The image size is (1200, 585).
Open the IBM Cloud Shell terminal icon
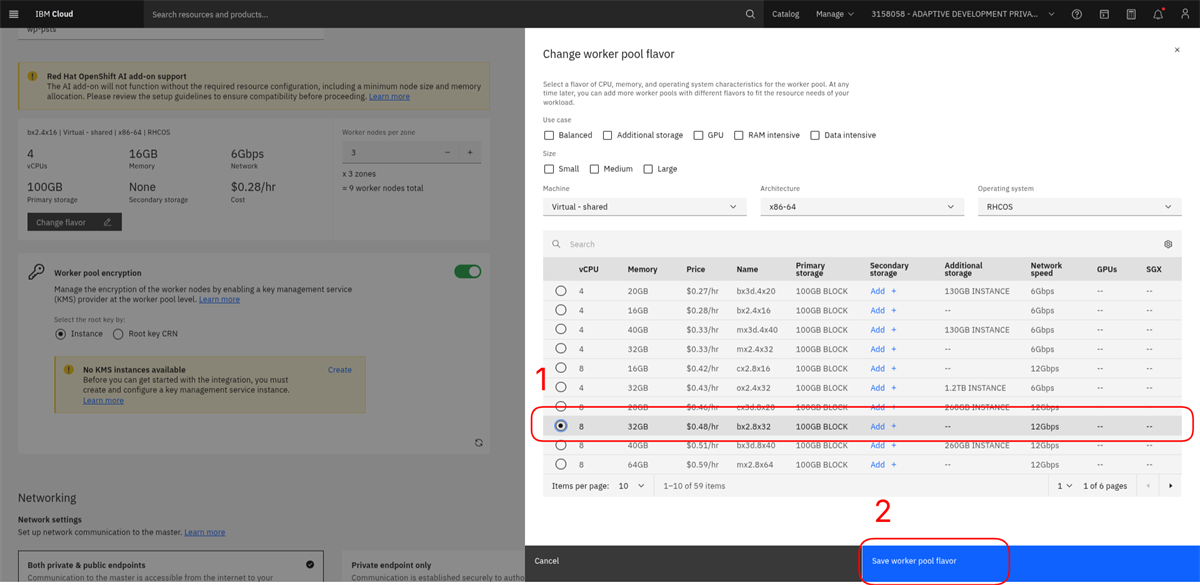coord(1104,14)
